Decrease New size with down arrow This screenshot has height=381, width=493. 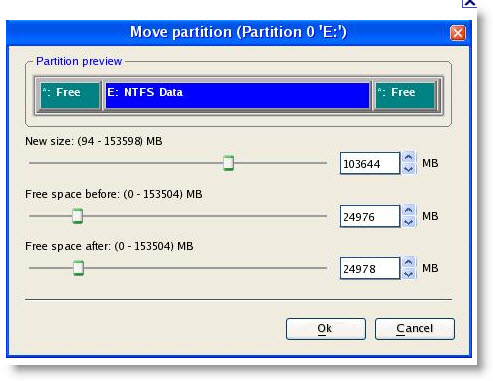[409, 169]
